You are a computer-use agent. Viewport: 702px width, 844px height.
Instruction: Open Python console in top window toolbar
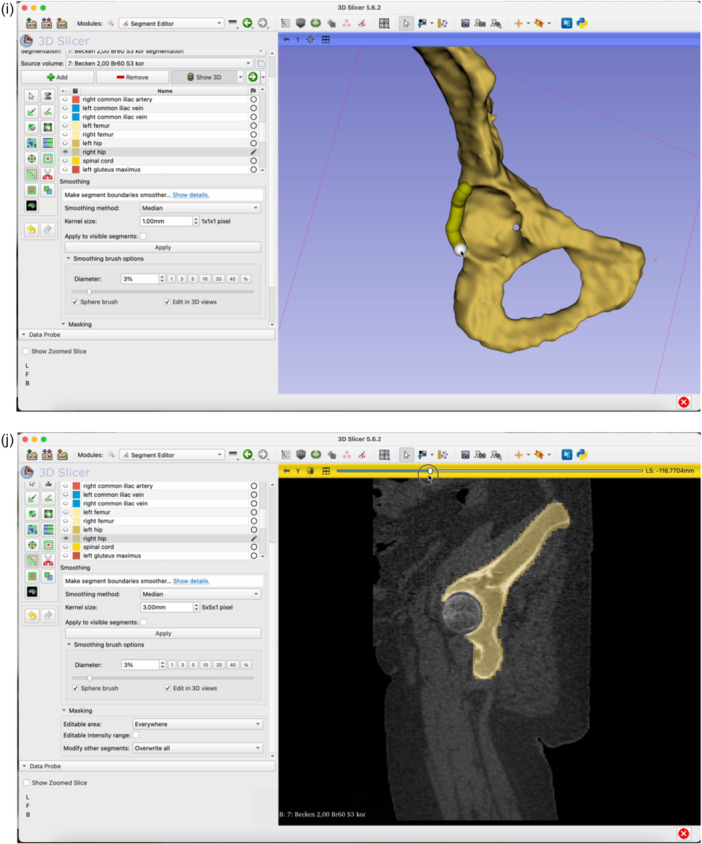point(582,23)
